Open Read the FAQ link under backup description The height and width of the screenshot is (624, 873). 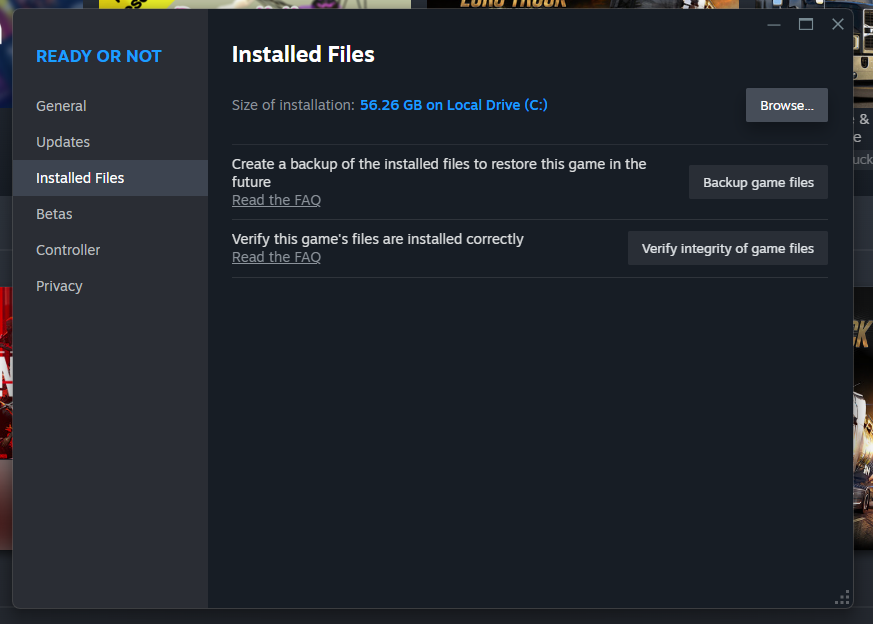pyautogui.click(x=276, y=200)
